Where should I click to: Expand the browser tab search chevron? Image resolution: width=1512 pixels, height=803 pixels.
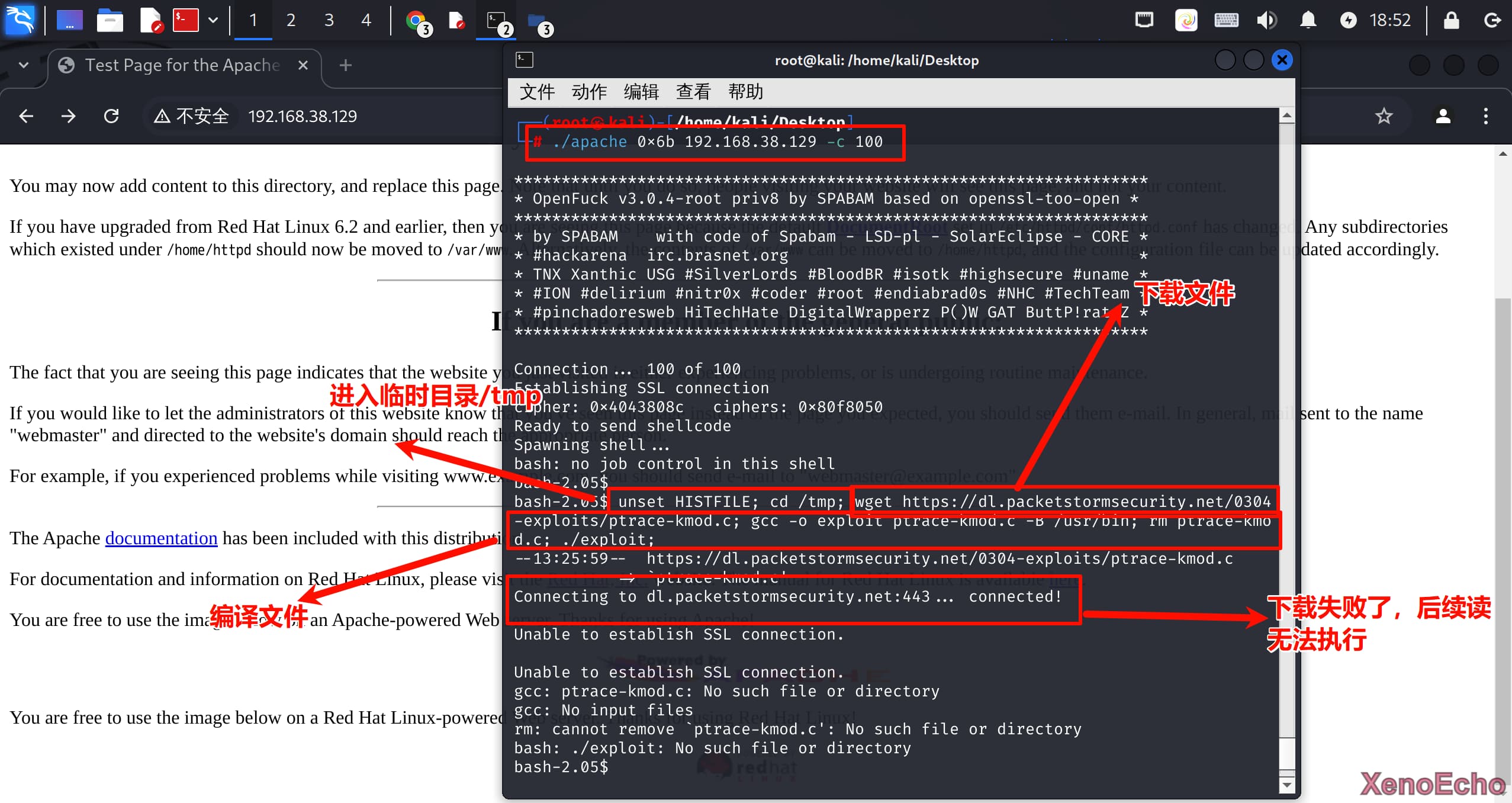(24, 65)
